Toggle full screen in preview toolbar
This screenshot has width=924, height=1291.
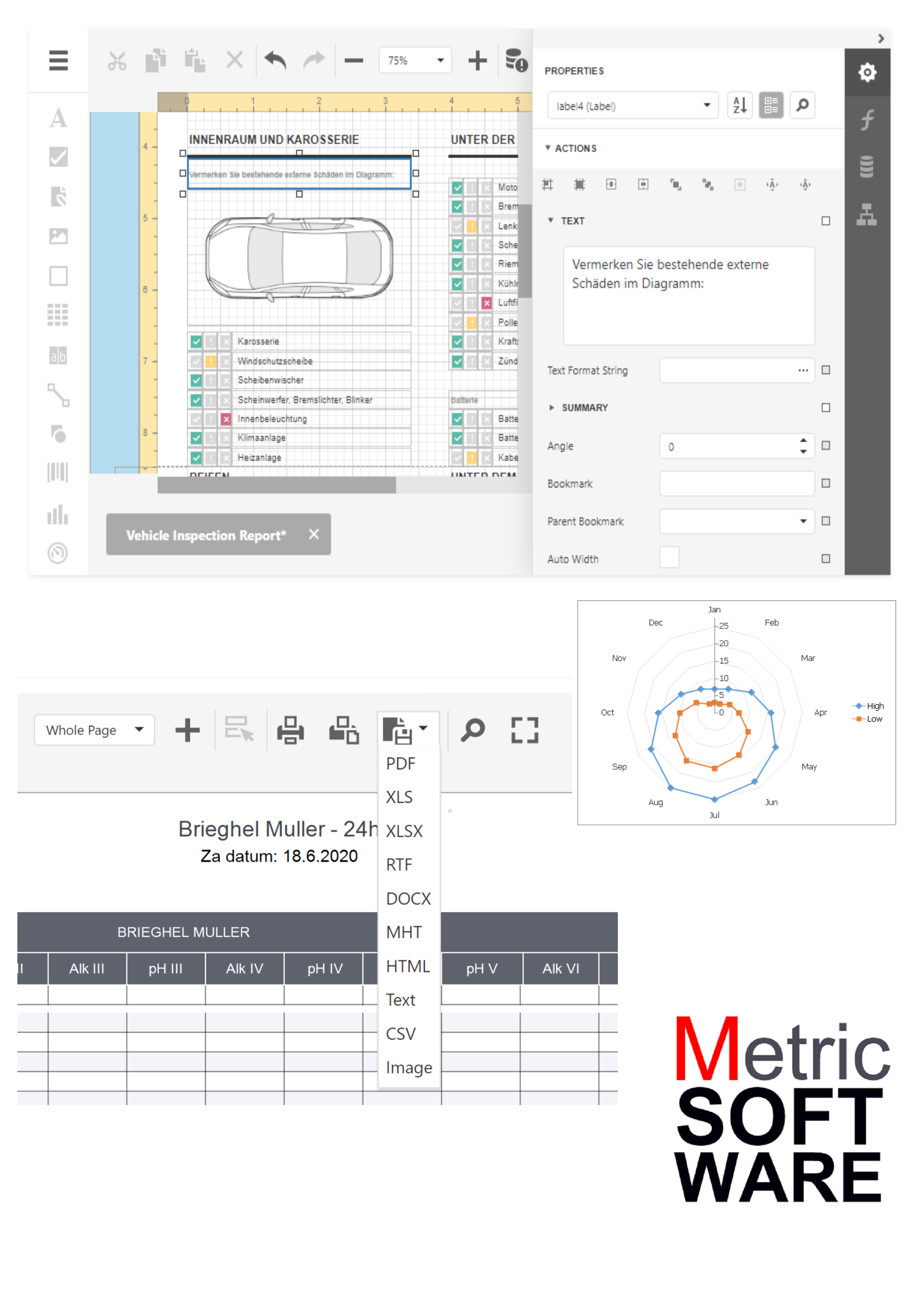click(525, 730)
